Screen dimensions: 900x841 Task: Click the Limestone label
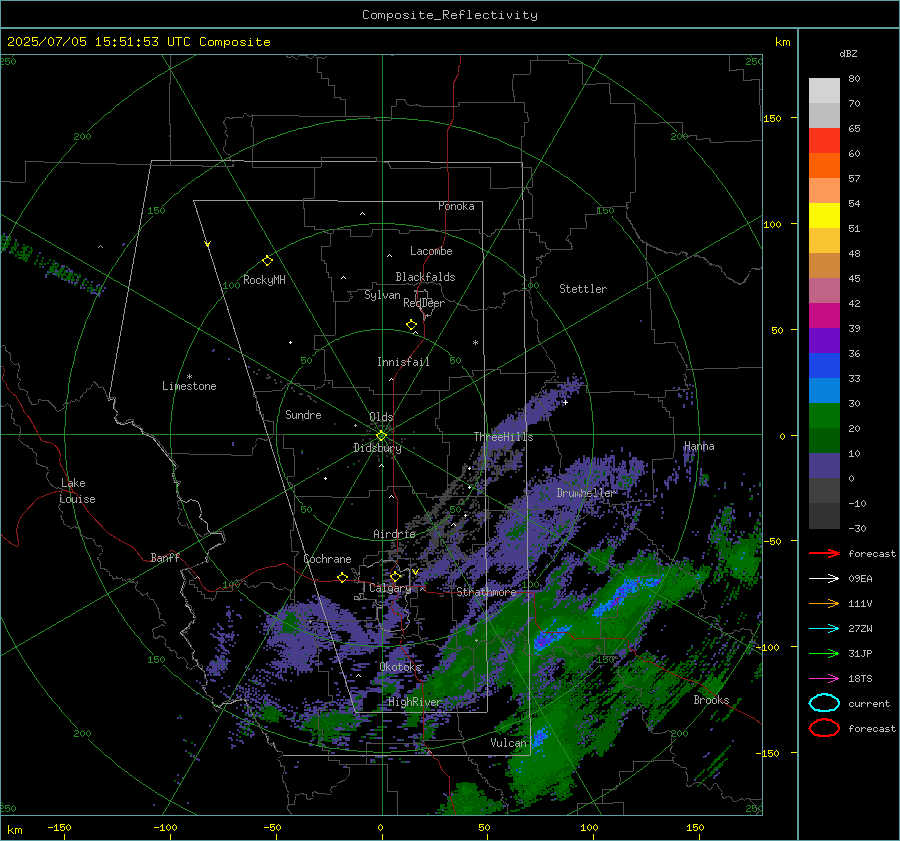click(x=189, y=386)
